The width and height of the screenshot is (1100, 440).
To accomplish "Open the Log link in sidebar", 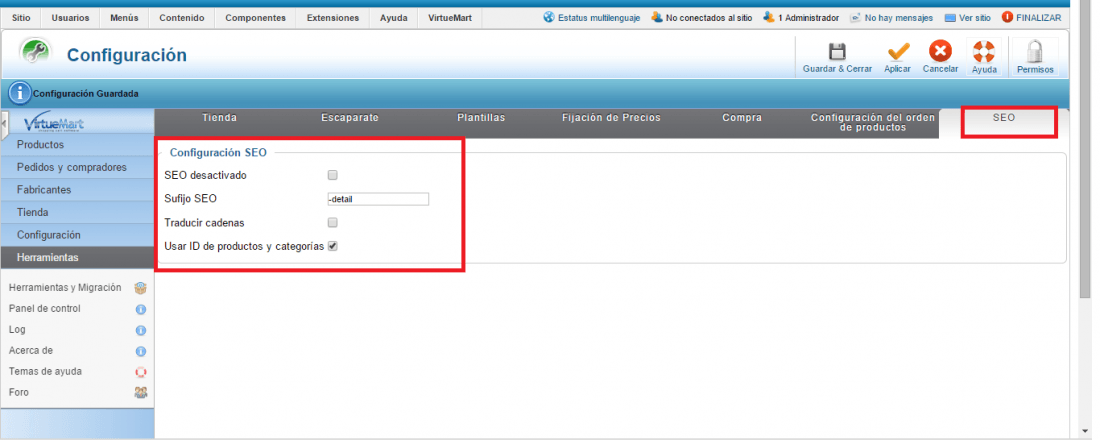I will click(x=17, y=330).
